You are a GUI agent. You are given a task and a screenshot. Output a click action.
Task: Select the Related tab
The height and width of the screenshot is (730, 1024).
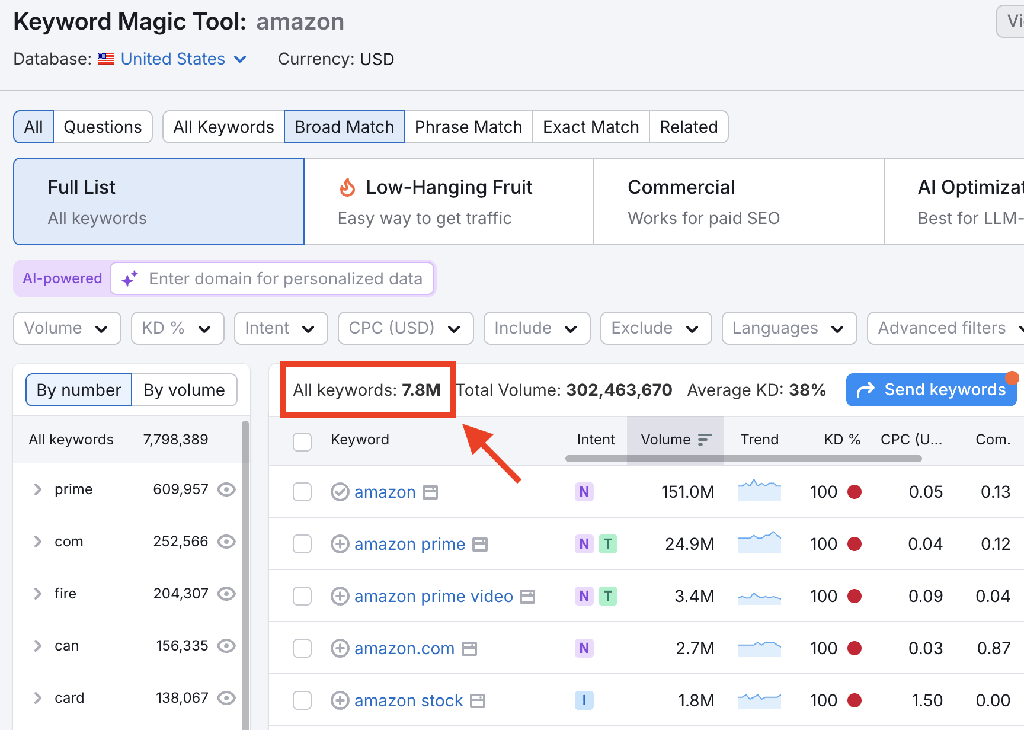[688, 127]
